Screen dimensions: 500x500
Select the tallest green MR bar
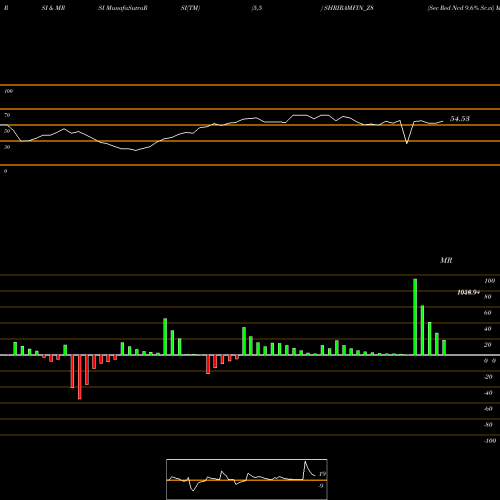pyautogui.click(x=415, y=317)
